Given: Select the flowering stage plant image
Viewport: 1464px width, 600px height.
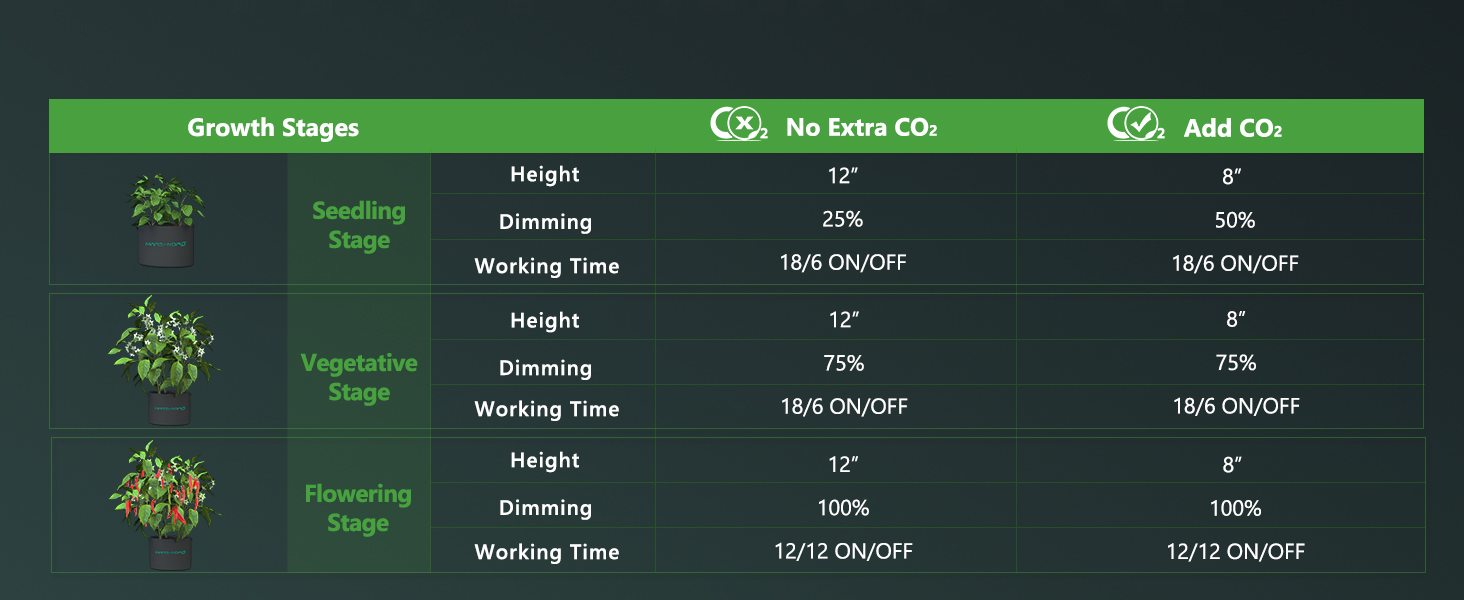Looking at the screenshot, I should point(165,505).
